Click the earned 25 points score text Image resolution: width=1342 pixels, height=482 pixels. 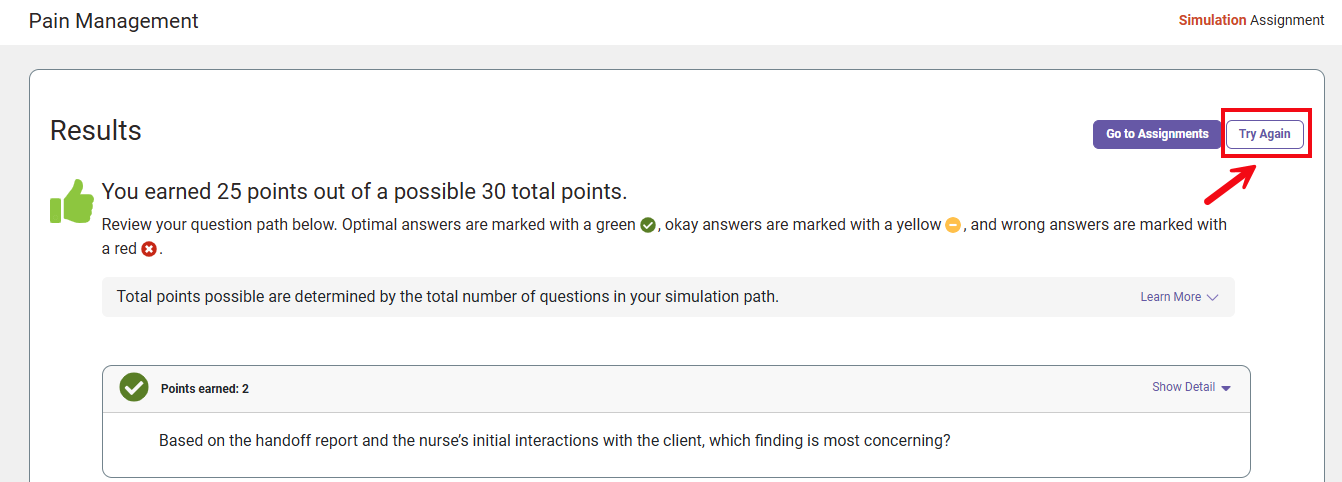coord(364,191)
